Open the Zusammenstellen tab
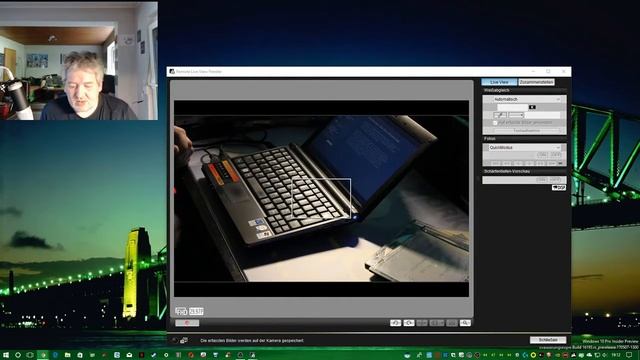 pos(536,82)
